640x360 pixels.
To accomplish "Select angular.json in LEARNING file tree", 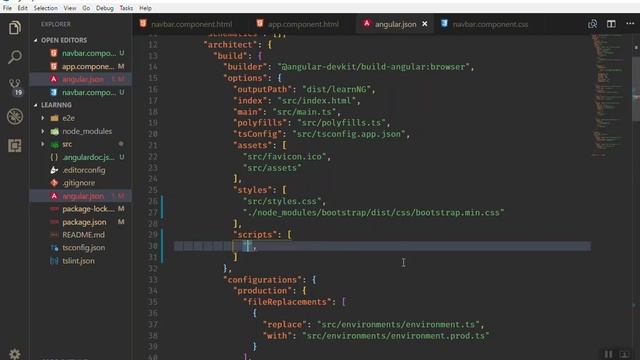I will pyautogui.click(x=81, y=196).
